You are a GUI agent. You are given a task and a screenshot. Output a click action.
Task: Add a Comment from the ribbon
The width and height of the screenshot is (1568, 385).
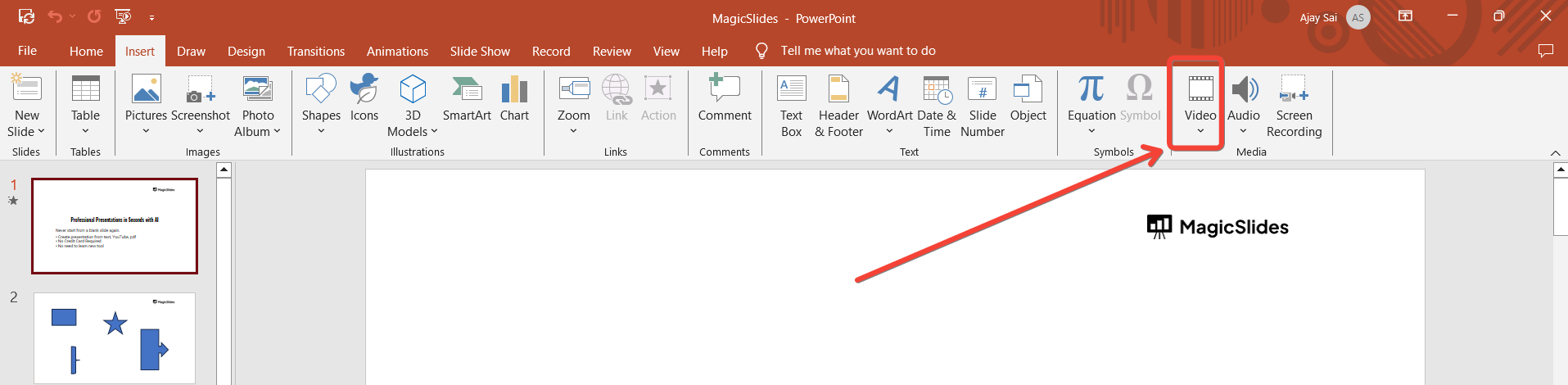pos(725,98)
